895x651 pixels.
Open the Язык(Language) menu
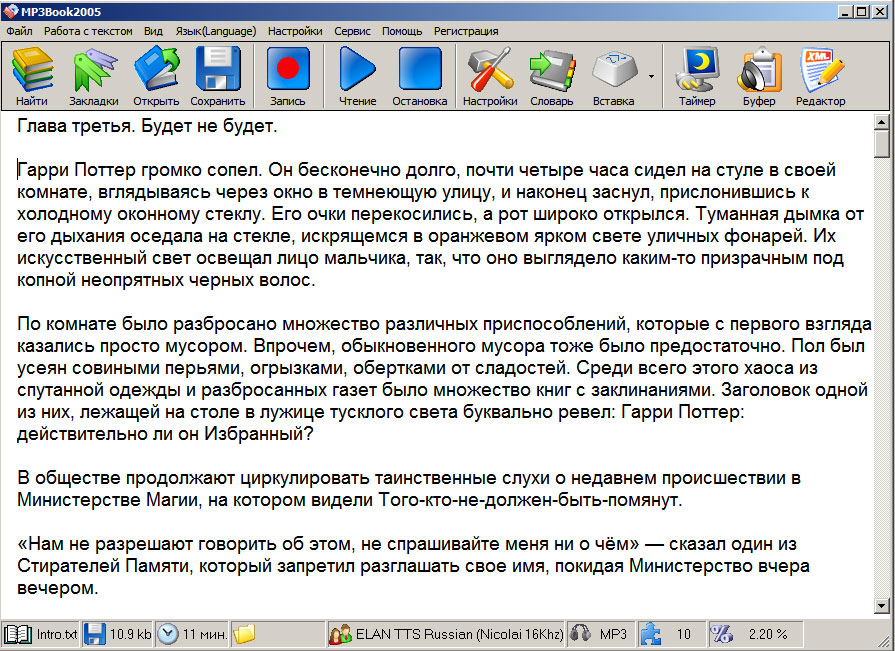click(x=215, y=31)
